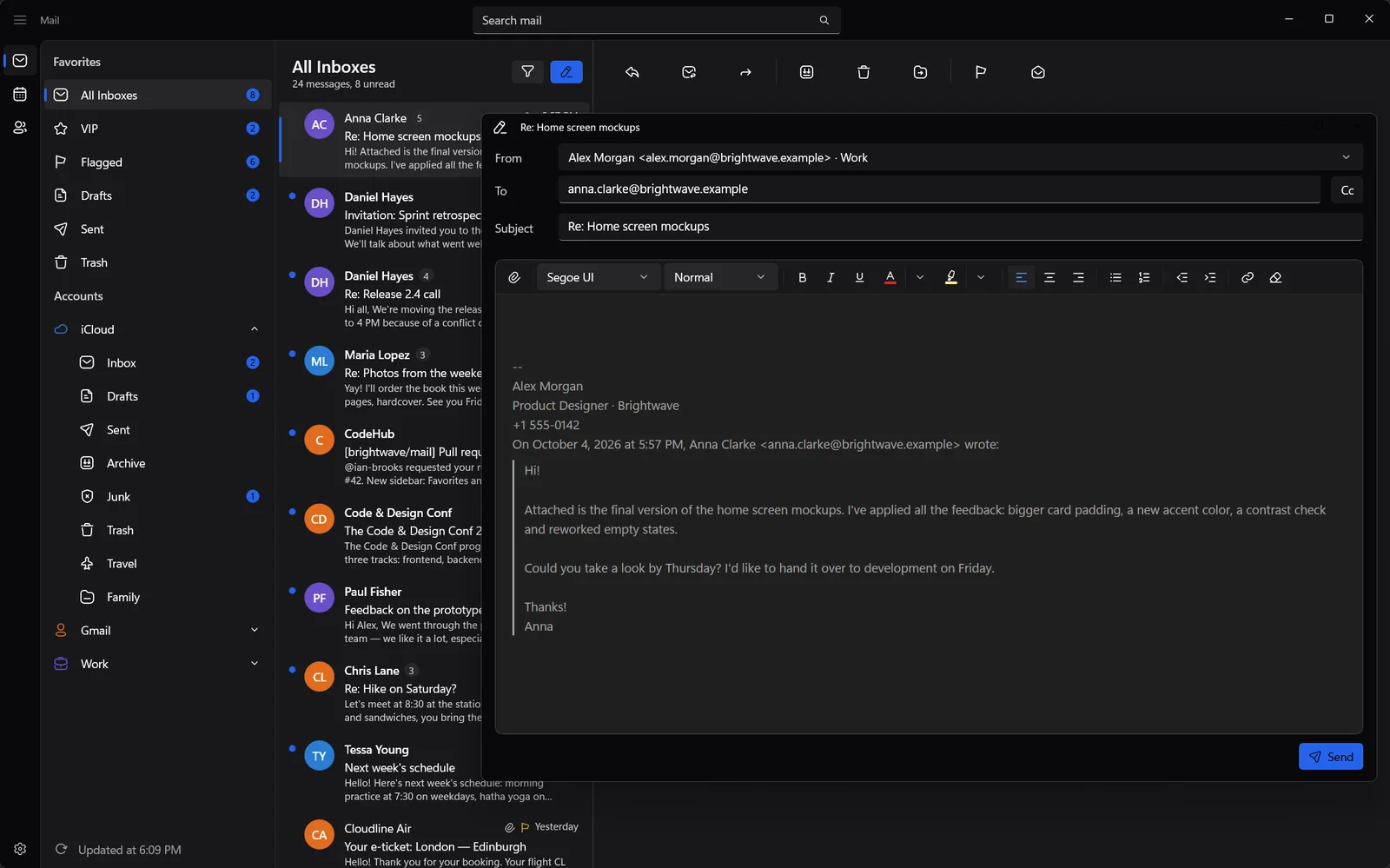This screenshot has width=1390, height=868.
Task: Select iCloud Archive folder
Action: tap(157, 463)
